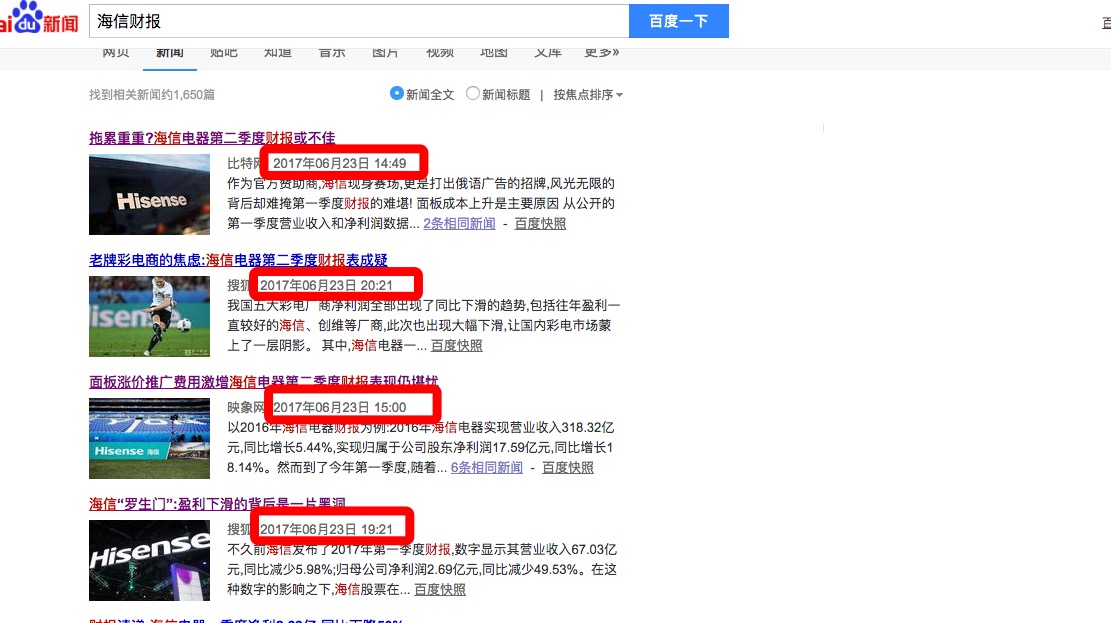Open headline 老牌彩电商的焦虑

(x=238, y=260)
